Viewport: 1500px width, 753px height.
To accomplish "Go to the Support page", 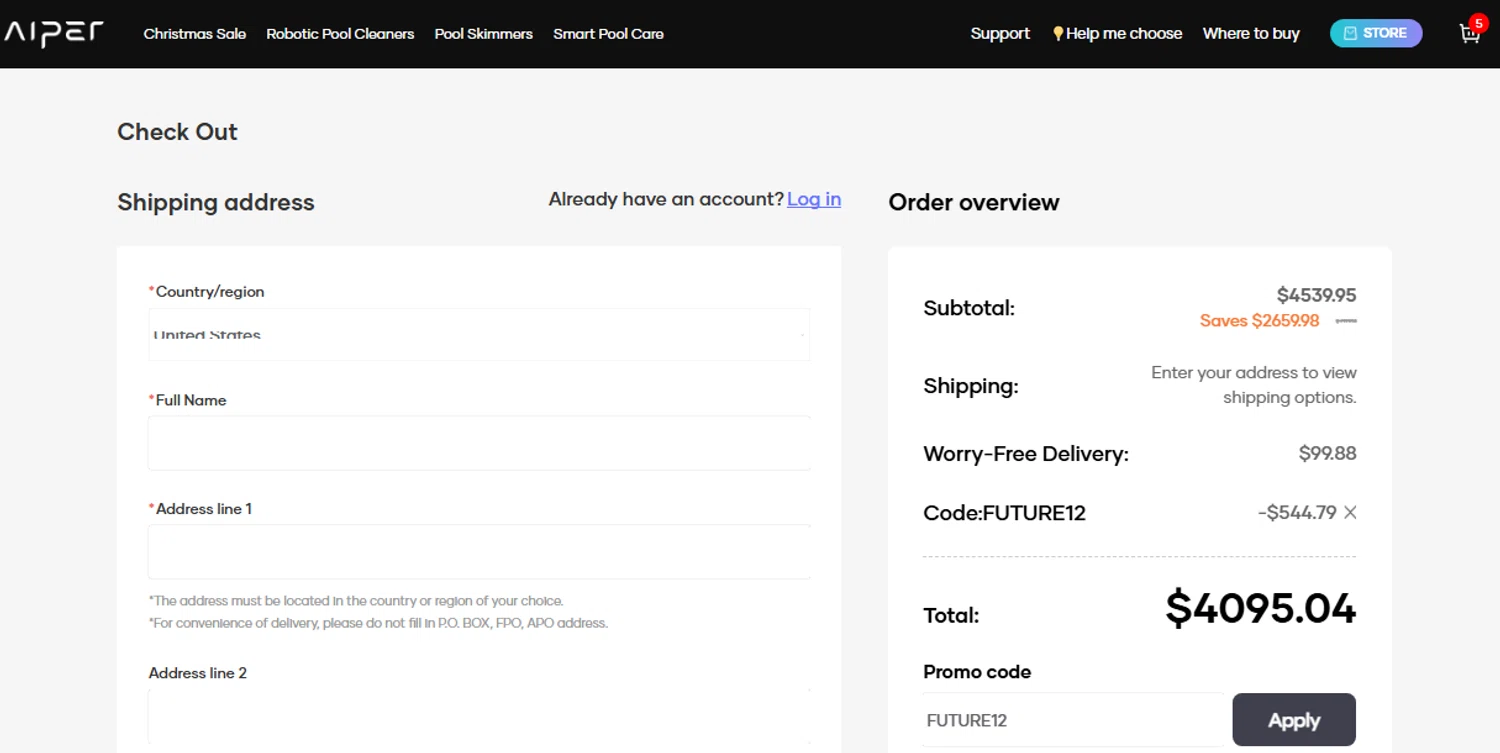I will tap(1000, 34).
